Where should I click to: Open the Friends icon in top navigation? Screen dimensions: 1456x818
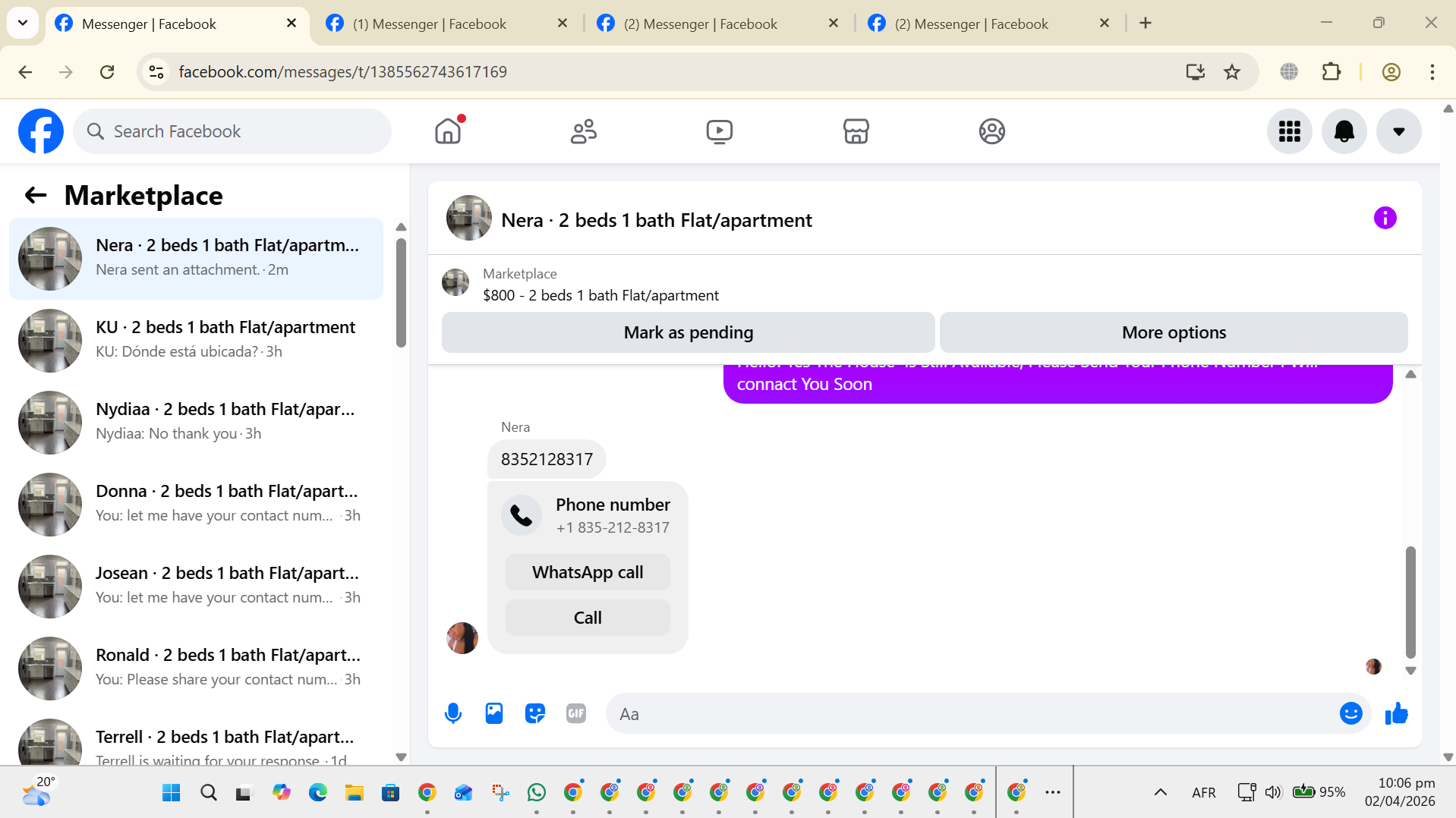pyautogui.click(x=584, y=131)
